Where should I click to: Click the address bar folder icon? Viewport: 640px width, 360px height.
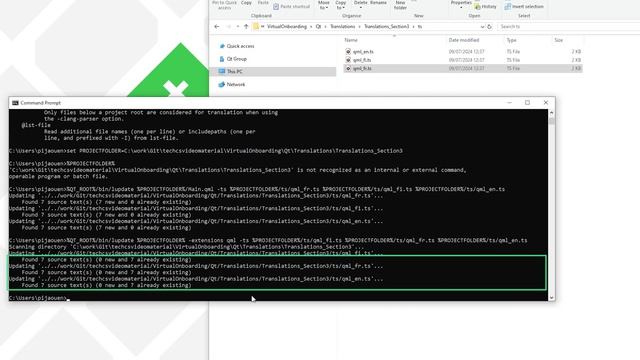[x=256, y=27]
